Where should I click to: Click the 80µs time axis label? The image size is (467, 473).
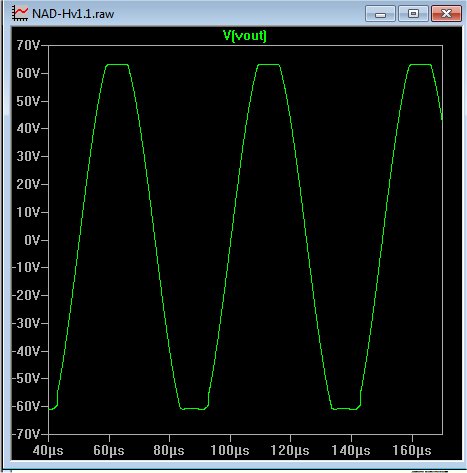pyautogui.click(x=169, y=451)
